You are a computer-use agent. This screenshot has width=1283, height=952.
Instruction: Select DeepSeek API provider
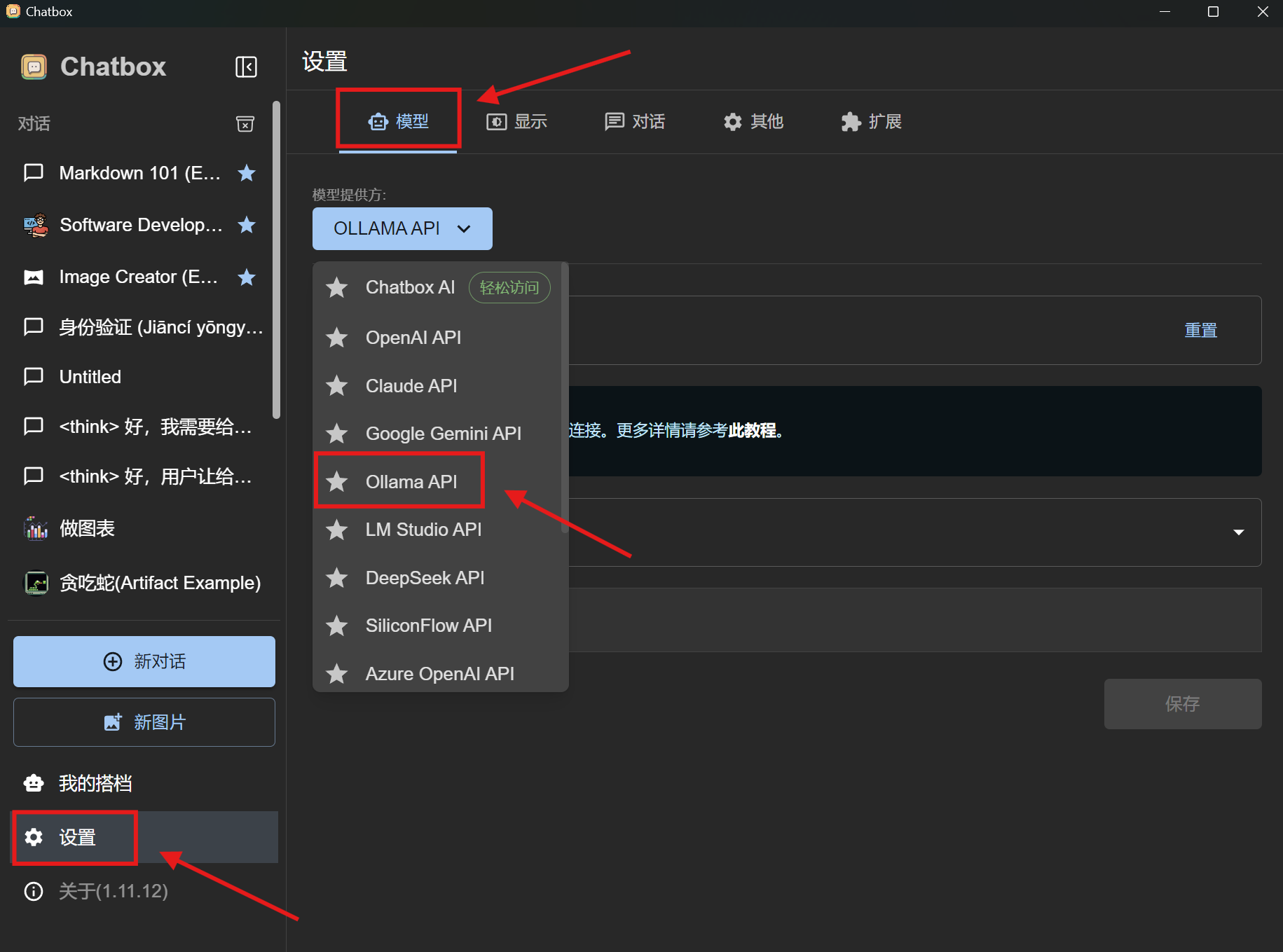437,578
